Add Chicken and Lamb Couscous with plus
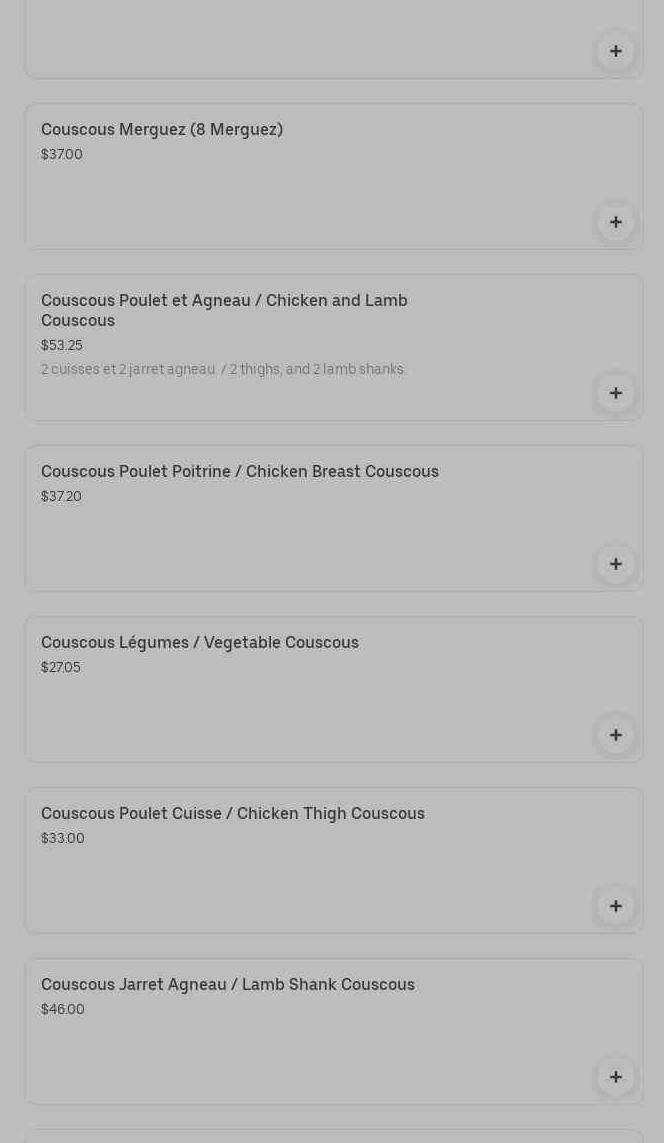Viewport: 664px width, 1143px height. 616,393
